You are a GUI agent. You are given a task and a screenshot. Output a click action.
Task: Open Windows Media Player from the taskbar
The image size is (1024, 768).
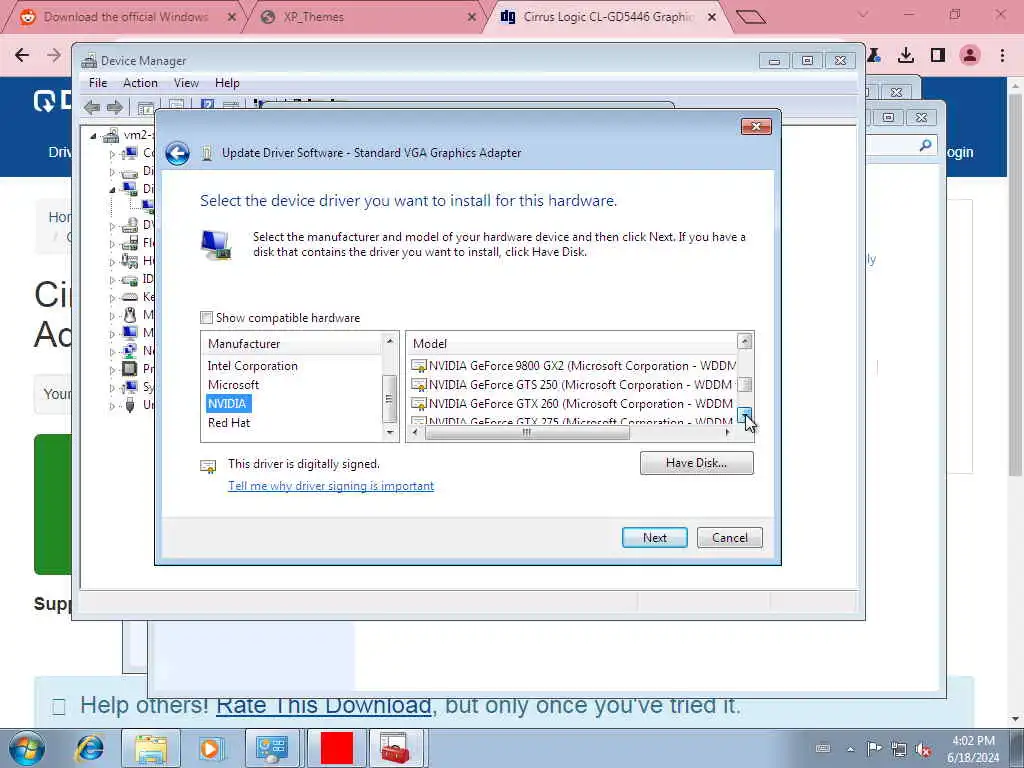click(210, 748)
